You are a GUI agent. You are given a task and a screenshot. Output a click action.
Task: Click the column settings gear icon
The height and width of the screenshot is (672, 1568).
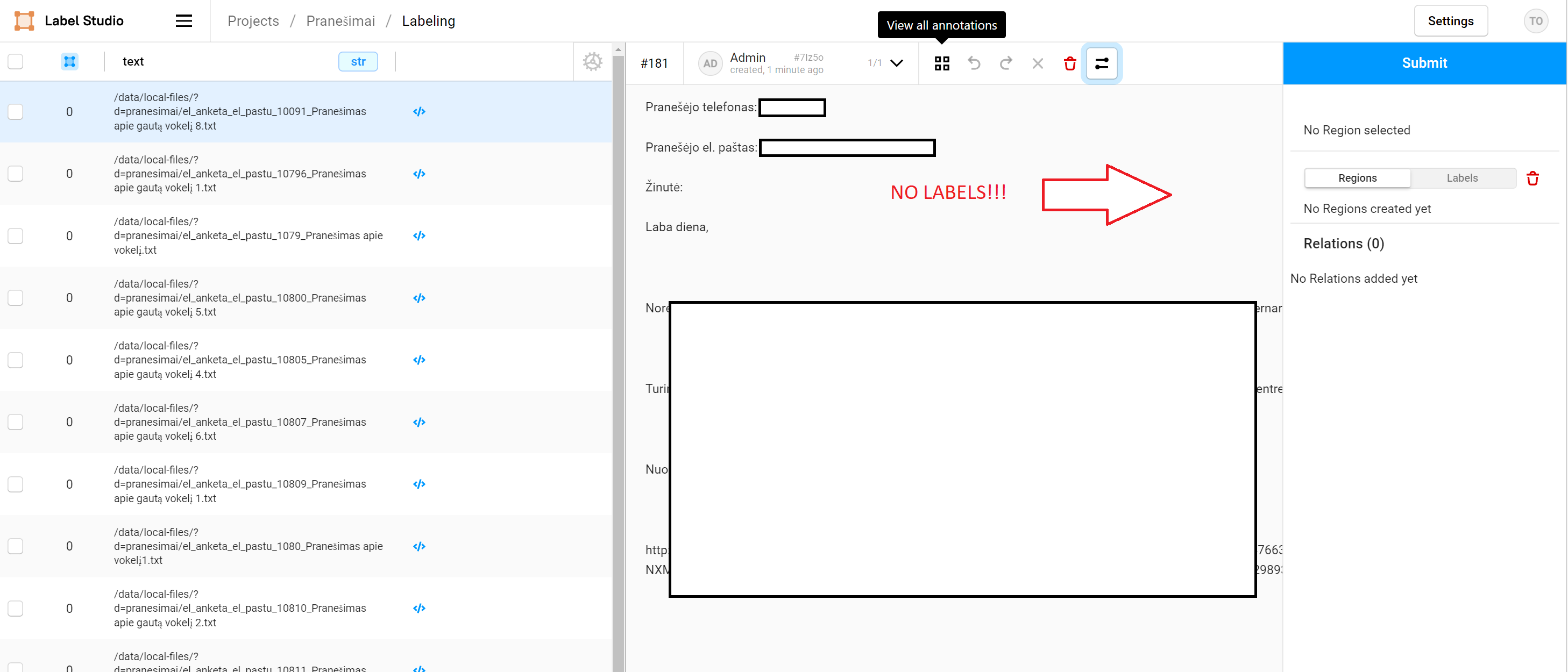592,61
